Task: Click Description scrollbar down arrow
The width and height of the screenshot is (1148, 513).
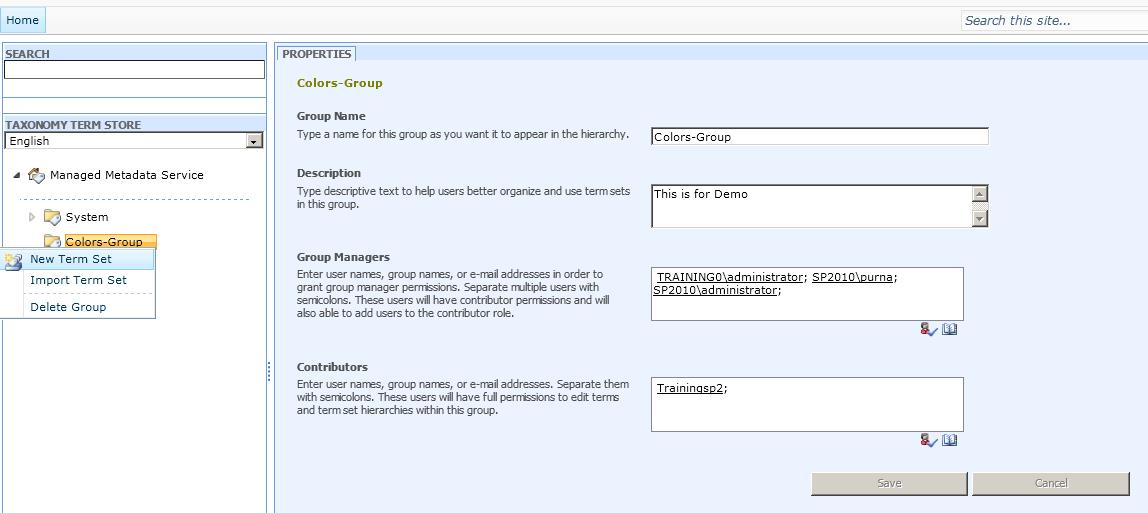Action: tap(980, 218)
